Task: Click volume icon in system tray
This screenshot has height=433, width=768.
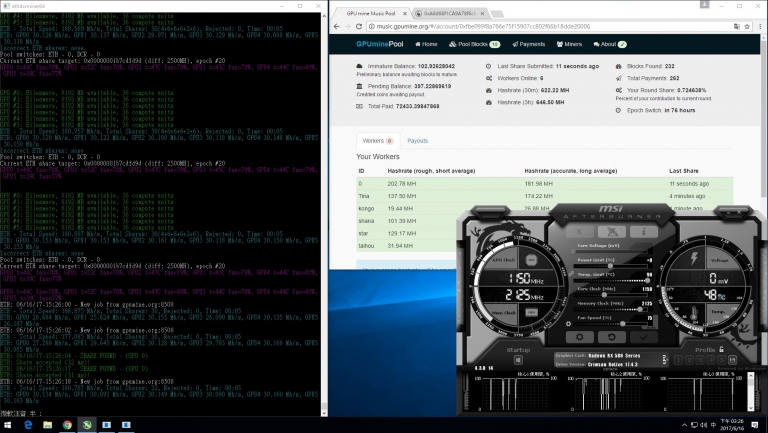Action: [704, 425]
